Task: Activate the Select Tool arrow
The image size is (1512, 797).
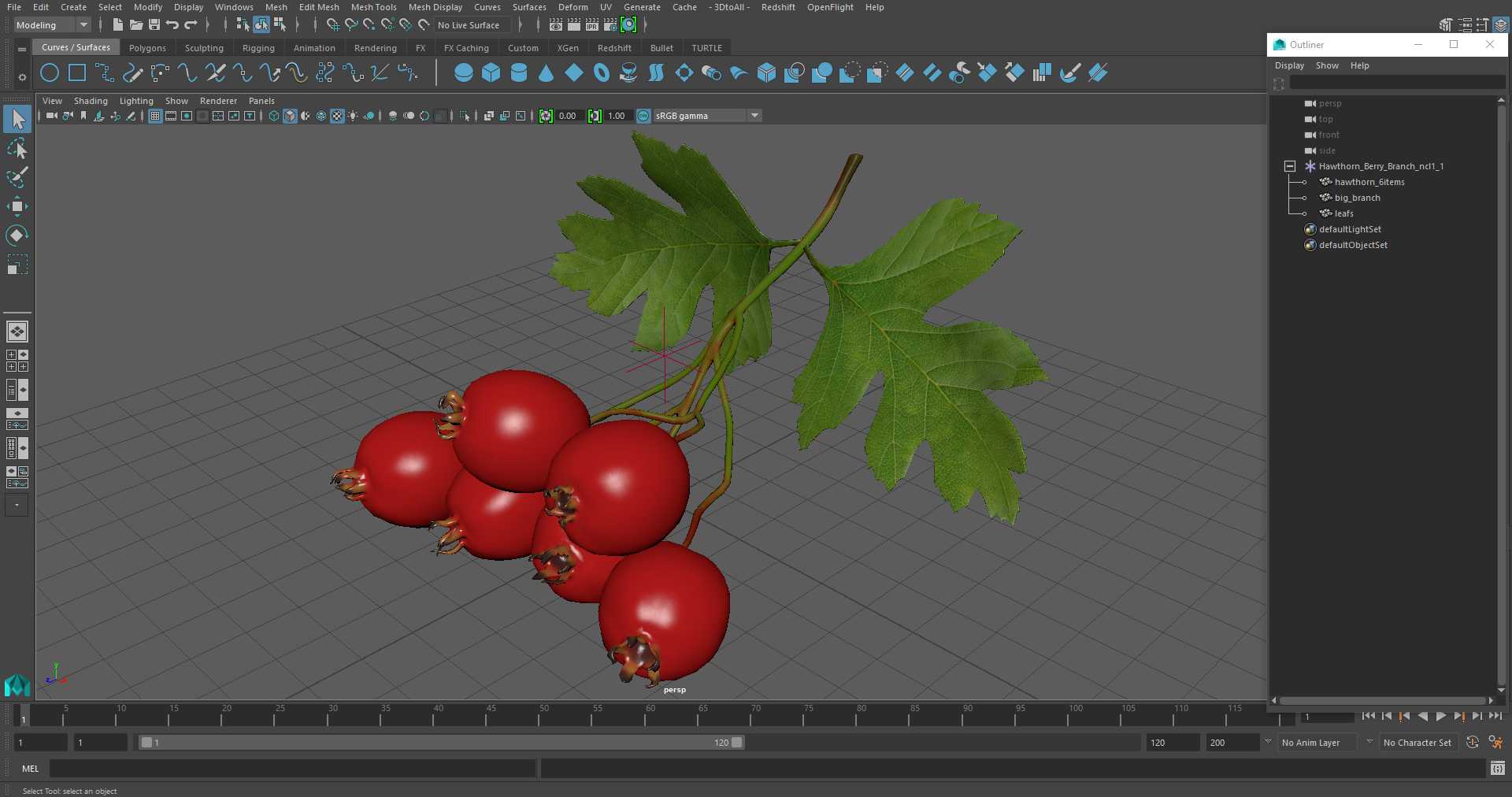Action: coord(17,120)
